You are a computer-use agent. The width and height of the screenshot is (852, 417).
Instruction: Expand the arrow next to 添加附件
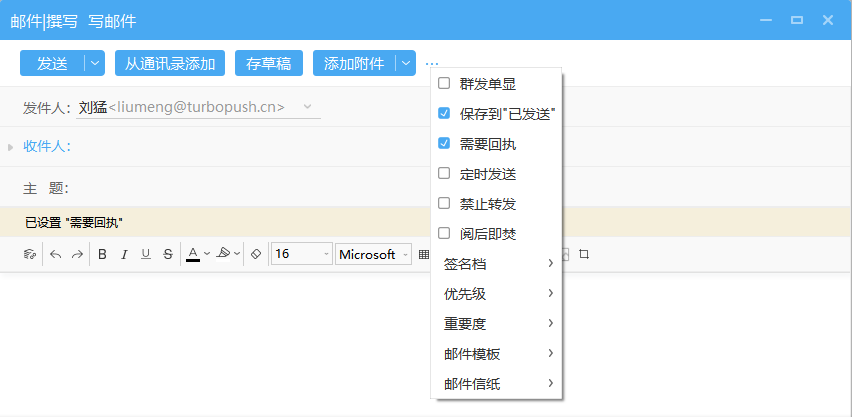(405, 63)
